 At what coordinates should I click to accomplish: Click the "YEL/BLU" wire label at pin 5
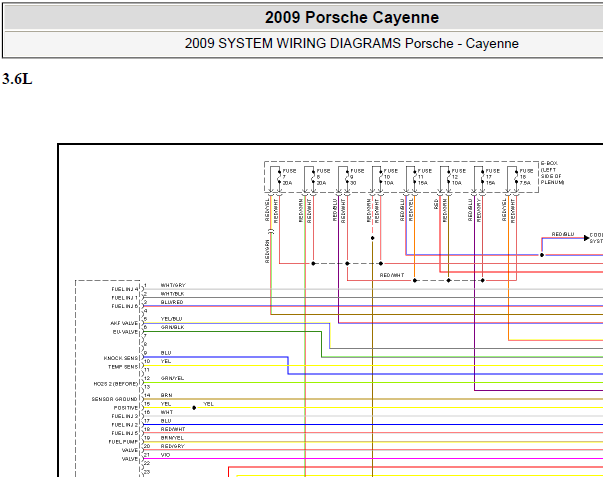point(171,319)
